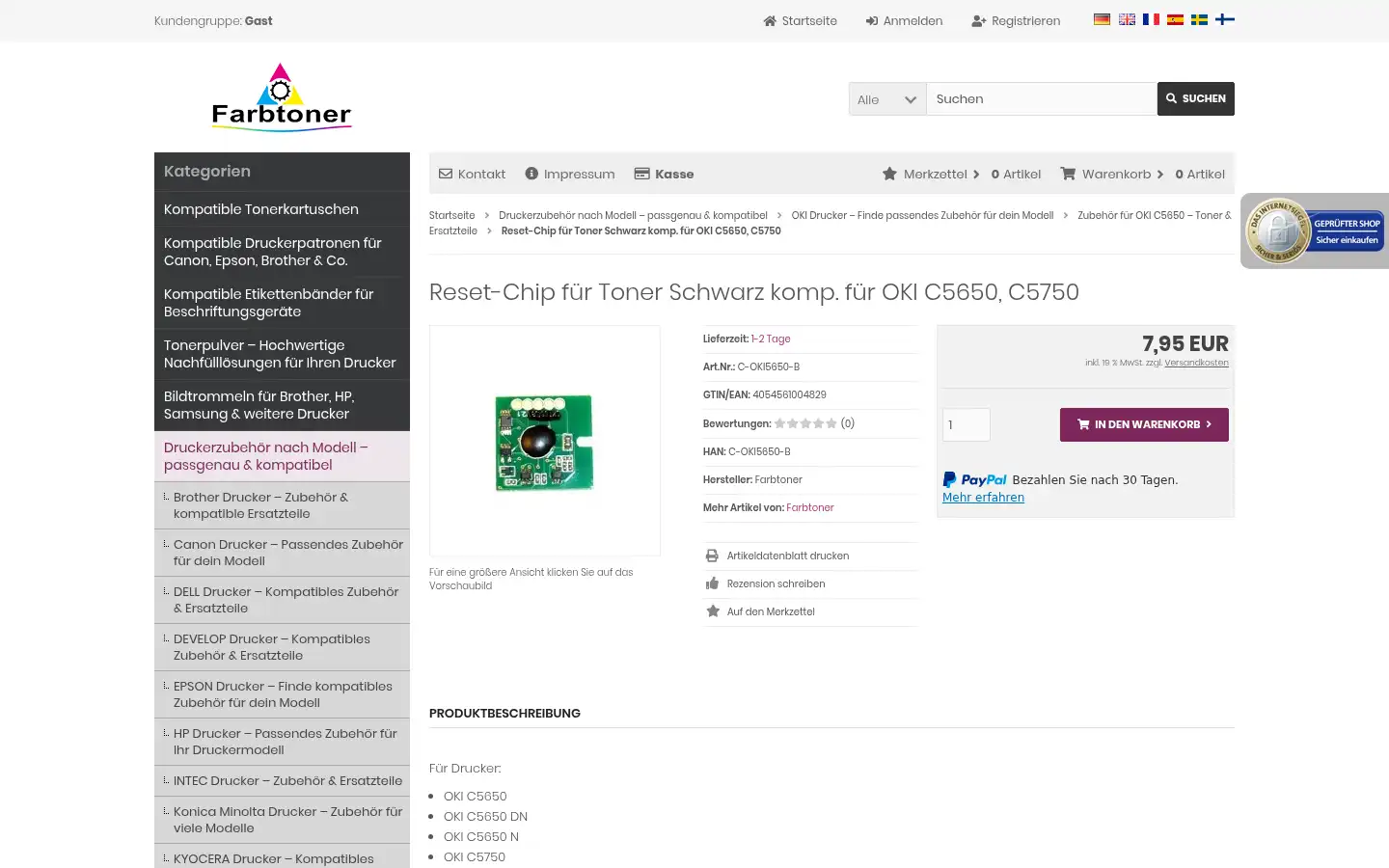
Task: Switch language via British flag
Action: point(1127,19)
